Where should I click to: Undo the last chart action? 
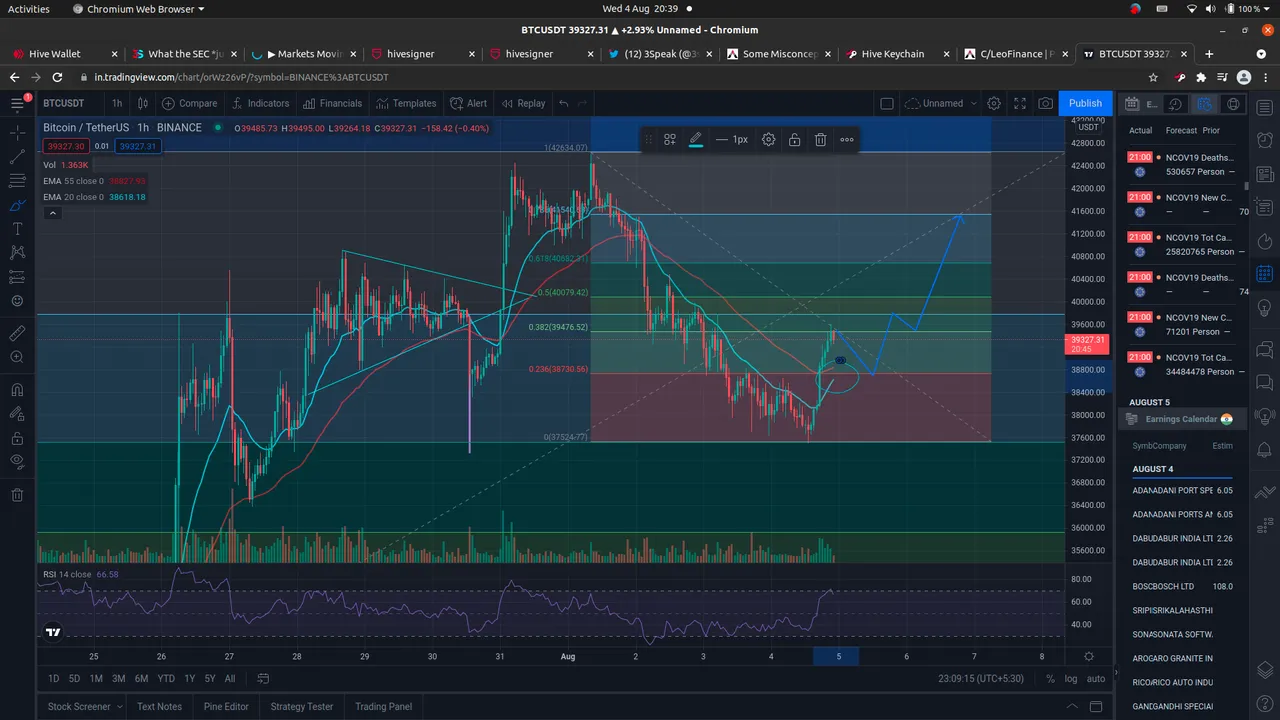pos(564,103)
